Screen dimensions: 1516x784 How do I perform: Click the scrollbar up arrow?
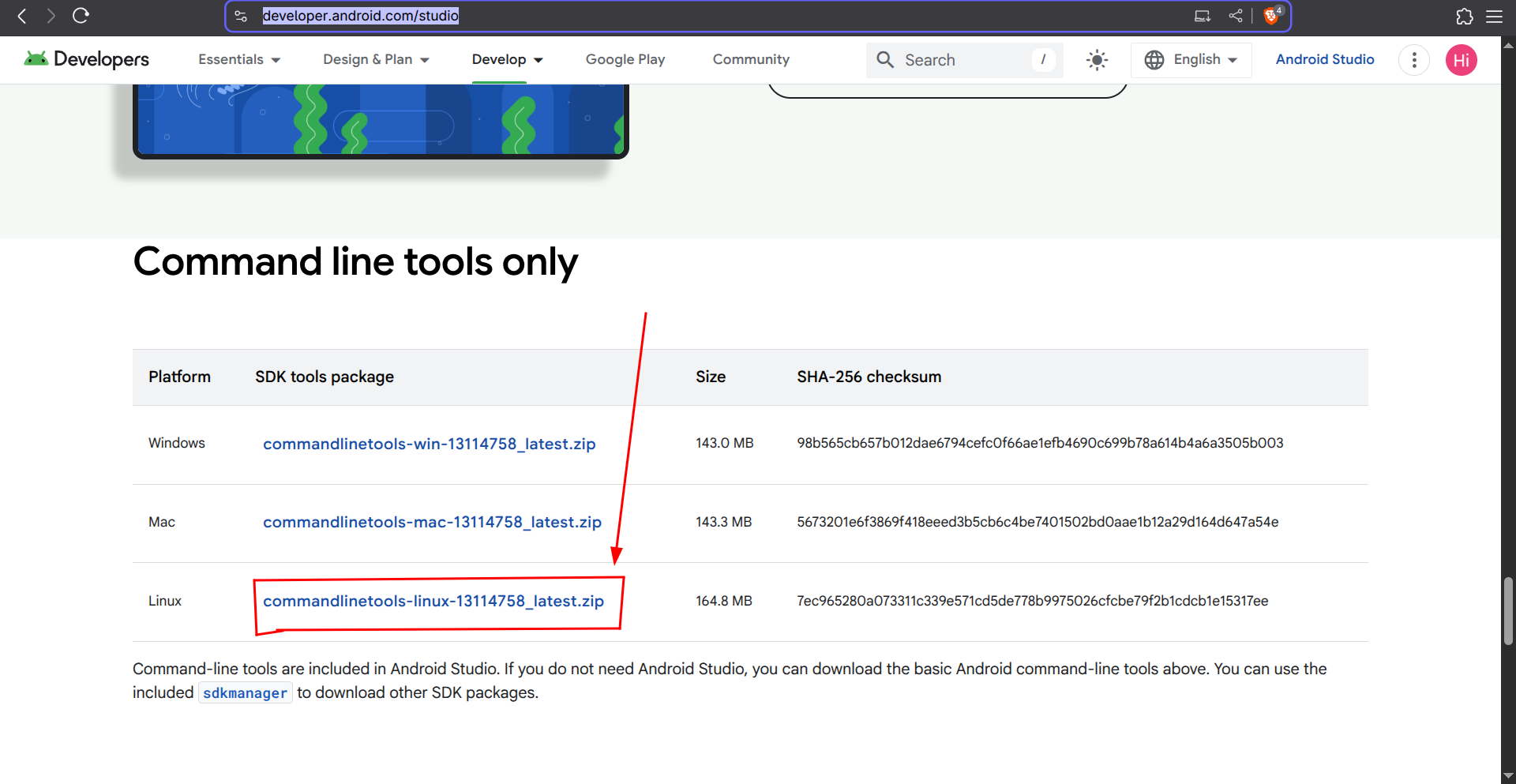1508,45
